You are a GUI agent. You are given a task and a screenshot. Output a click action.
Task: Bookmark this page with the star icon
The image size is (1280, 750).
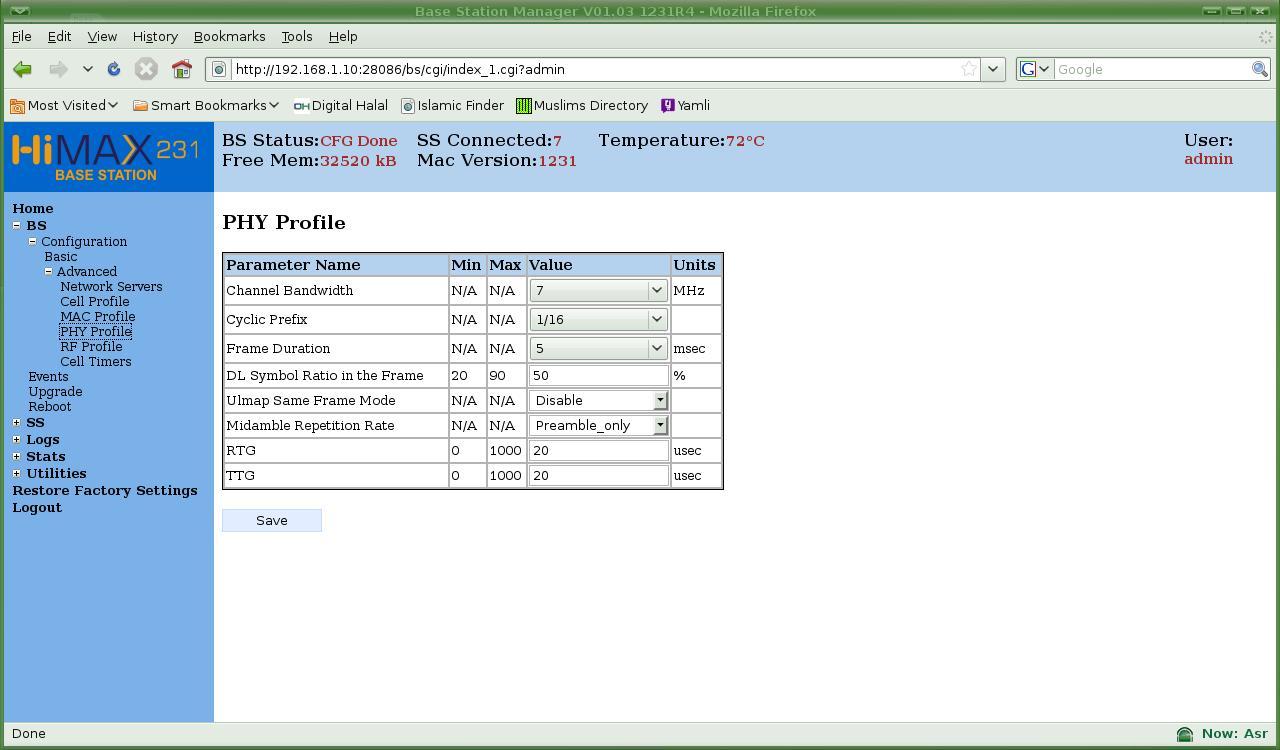coord(968,69)
